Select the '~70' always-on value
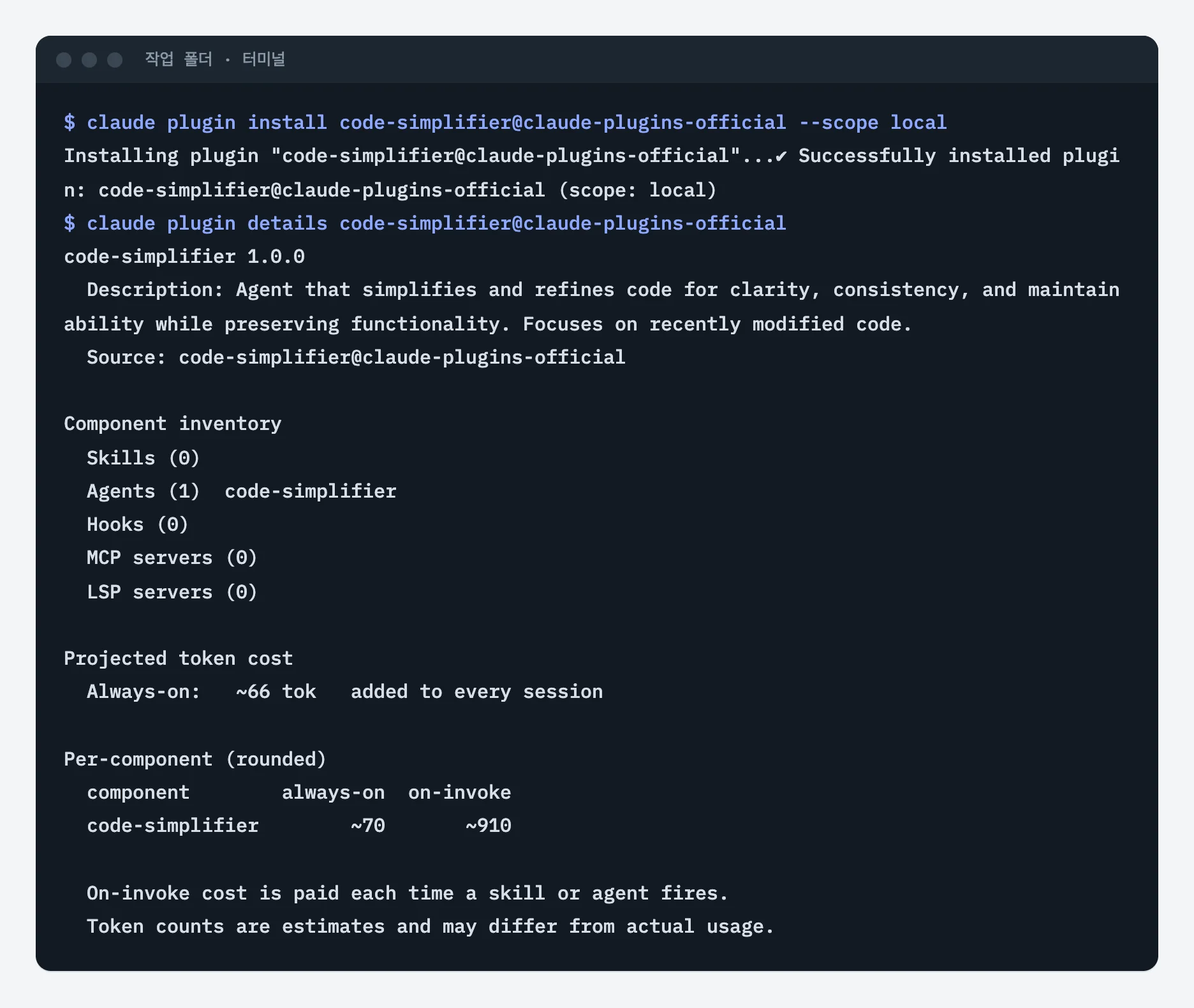Viewport: 1194px width, 1008px height. (368, 826)
